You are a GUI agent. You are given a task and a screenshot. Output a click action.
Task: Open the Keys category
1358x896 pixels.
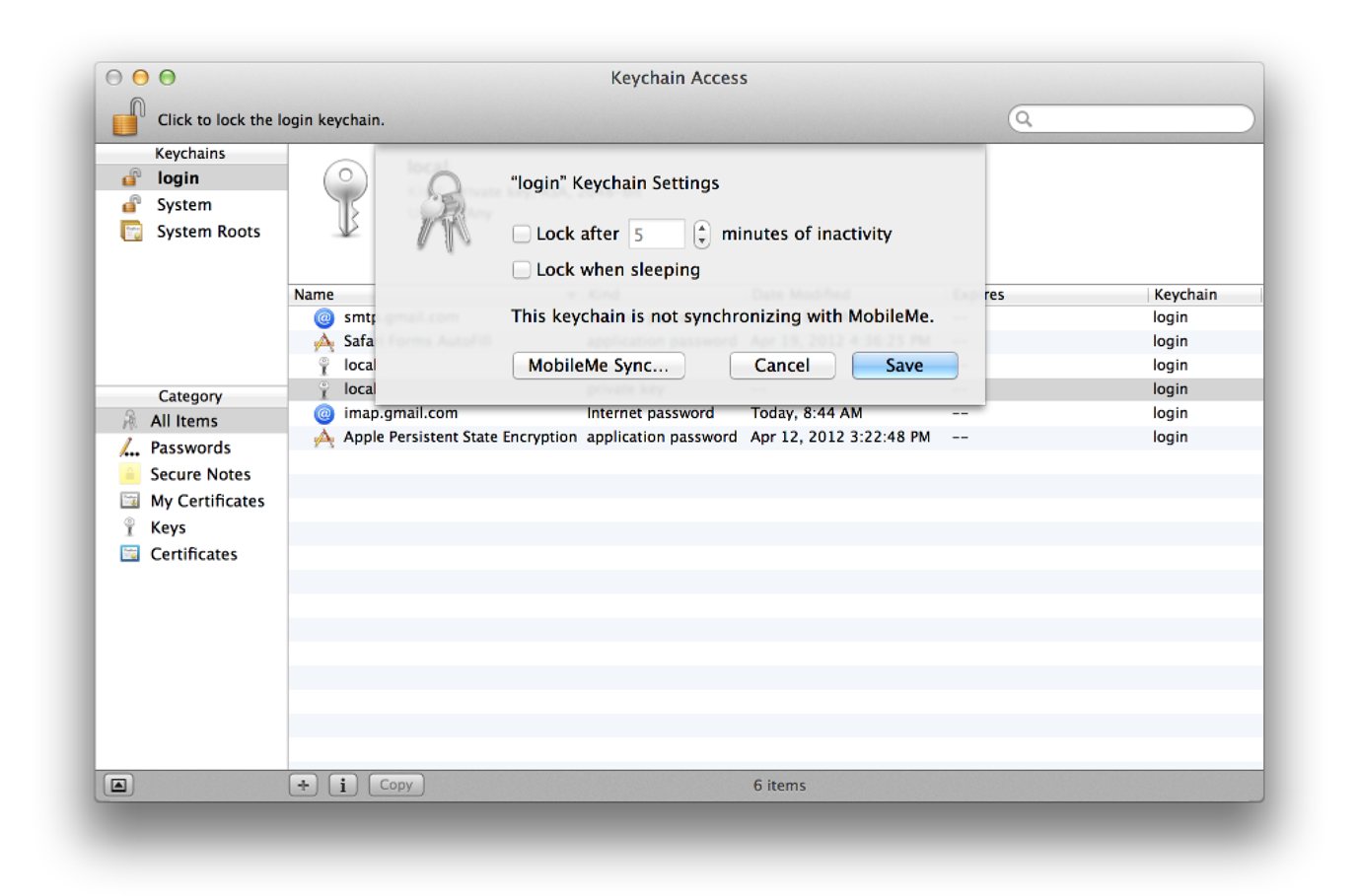pos(168,527)
